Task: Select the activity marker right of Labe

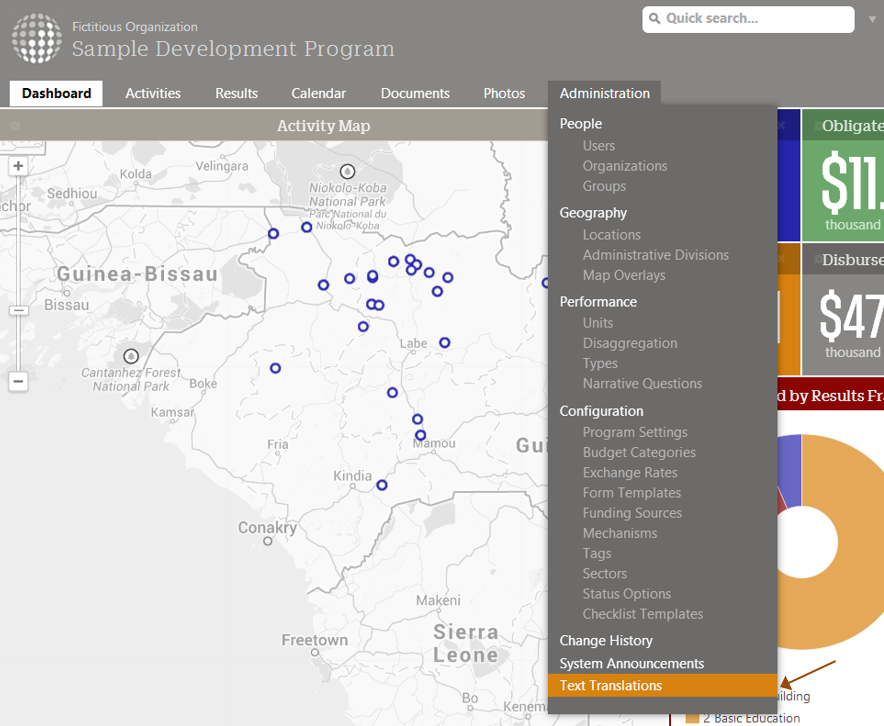Action: tap(444, 343)
